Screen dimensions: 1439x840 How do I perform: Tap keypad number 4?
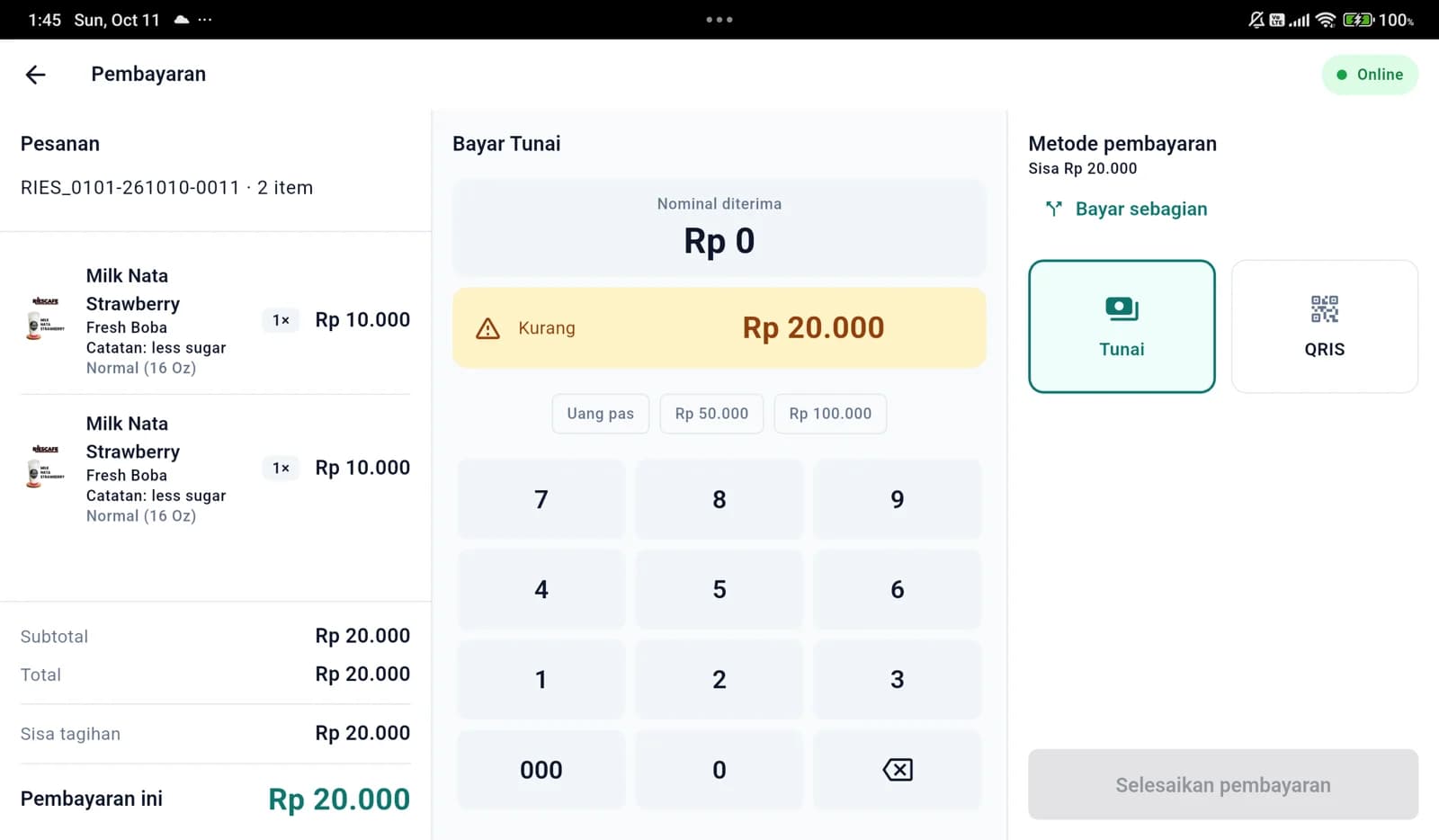541,589
